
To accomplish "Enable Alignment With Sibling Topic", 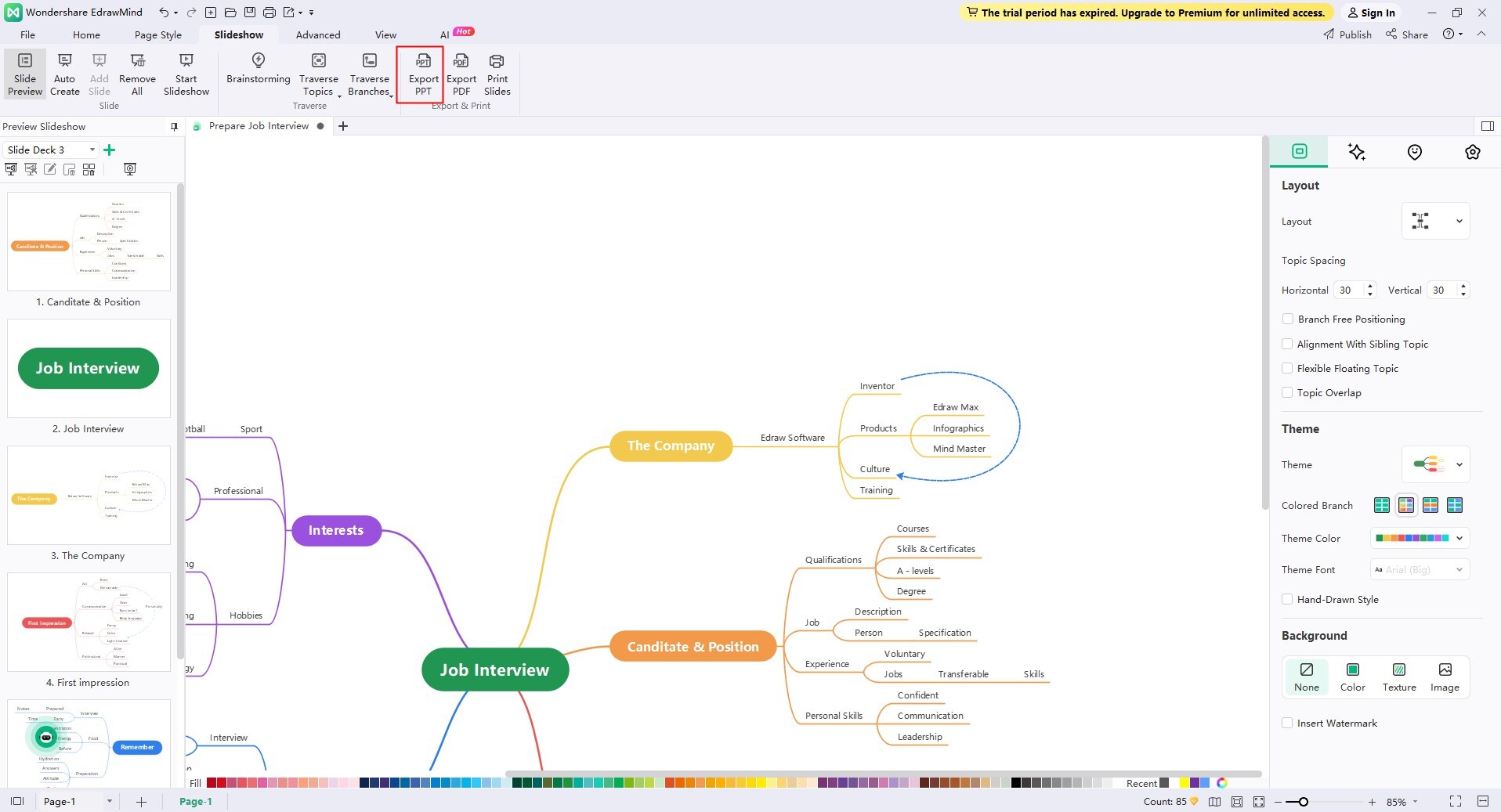I will tap(1287, 344).
